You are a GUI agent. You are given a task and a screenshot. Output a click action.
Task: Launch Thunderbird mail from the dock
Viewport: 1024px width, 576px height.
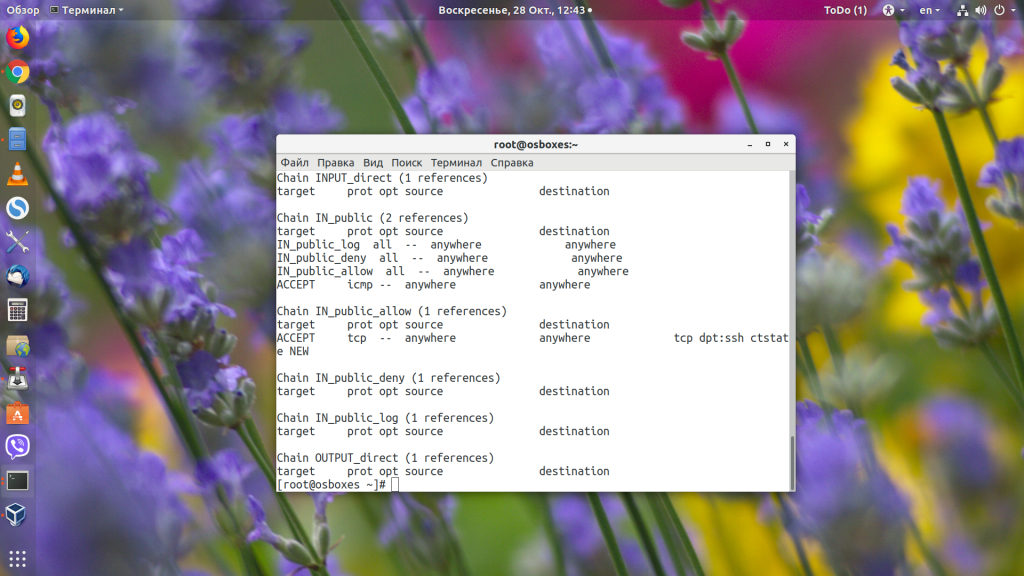click(x=18, y=276)
